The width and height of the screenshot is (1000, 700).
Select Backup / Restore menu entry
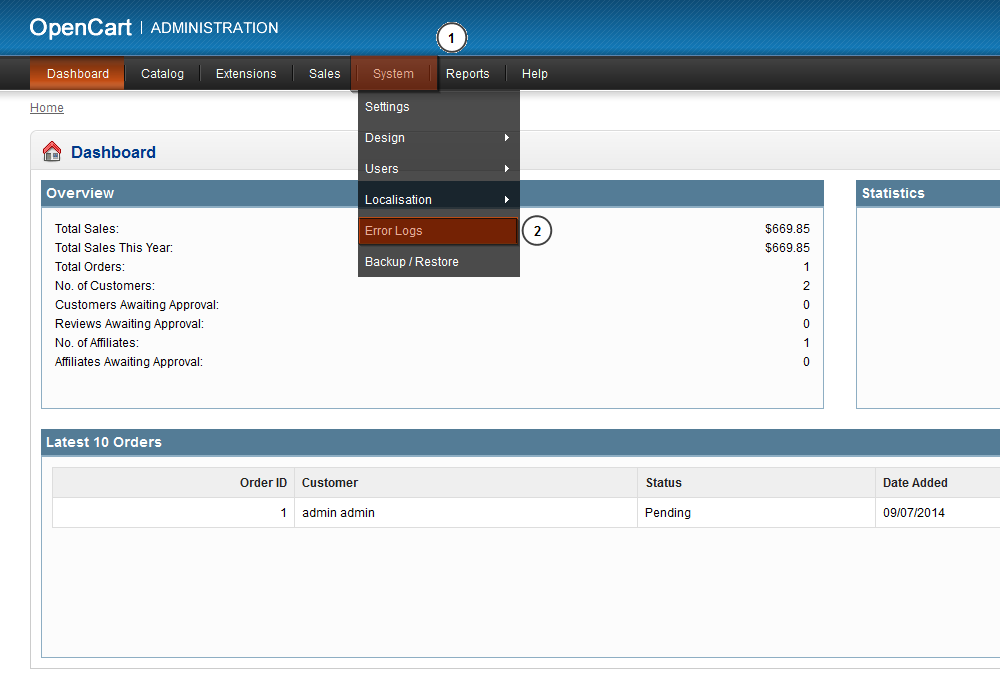(439, 261)
